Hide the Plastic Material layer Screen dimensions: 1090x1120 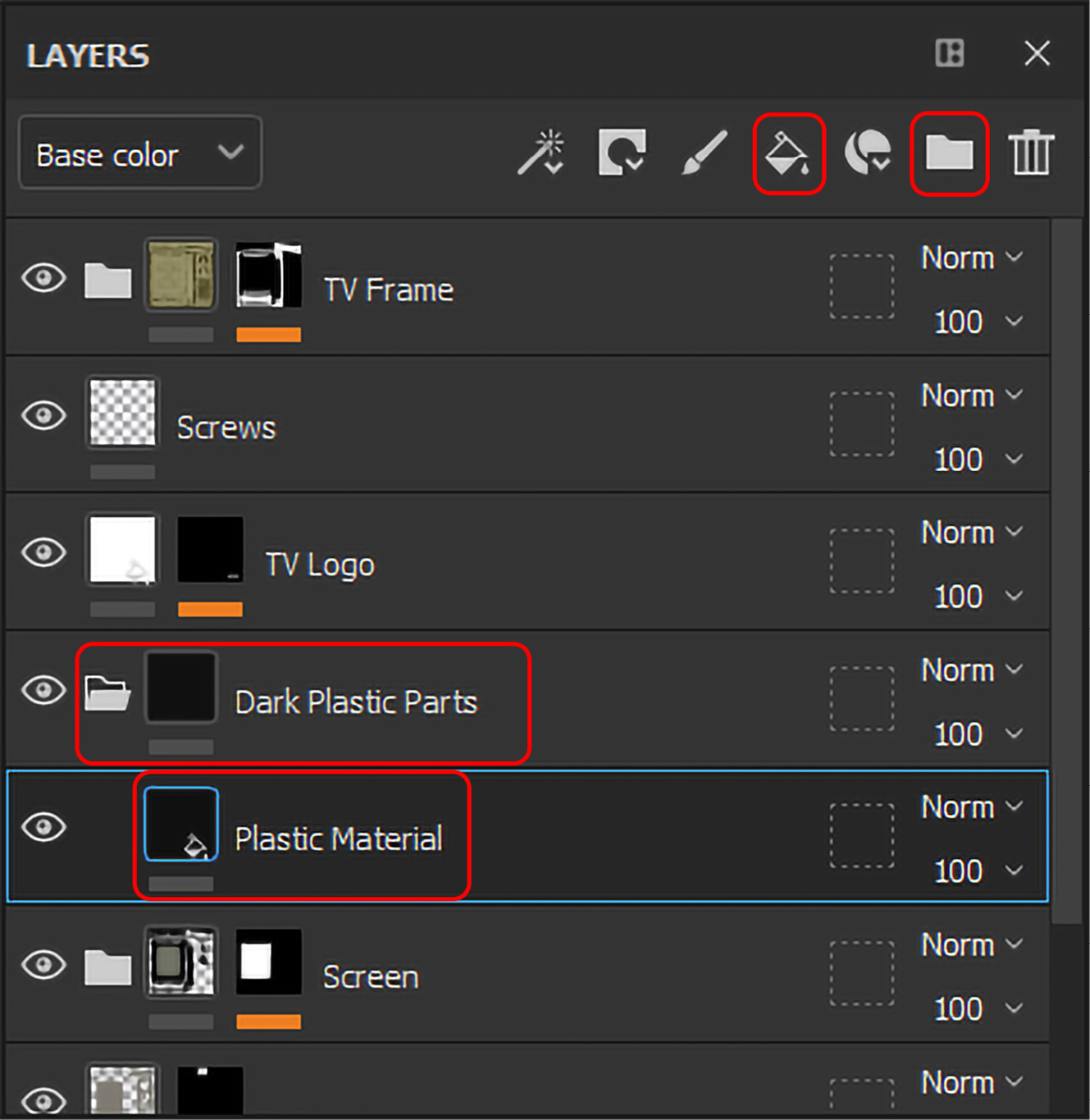(44, 827)
